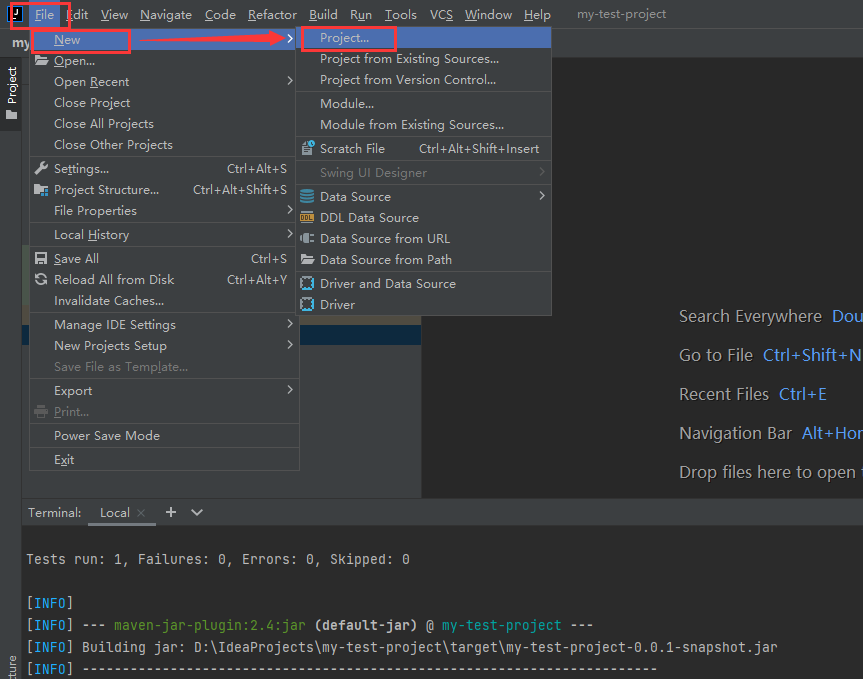Open the Project tool window from left sidebar
The height and width of the screenshot is (679, 863).
pyautogui.click(x=12, y=88)
